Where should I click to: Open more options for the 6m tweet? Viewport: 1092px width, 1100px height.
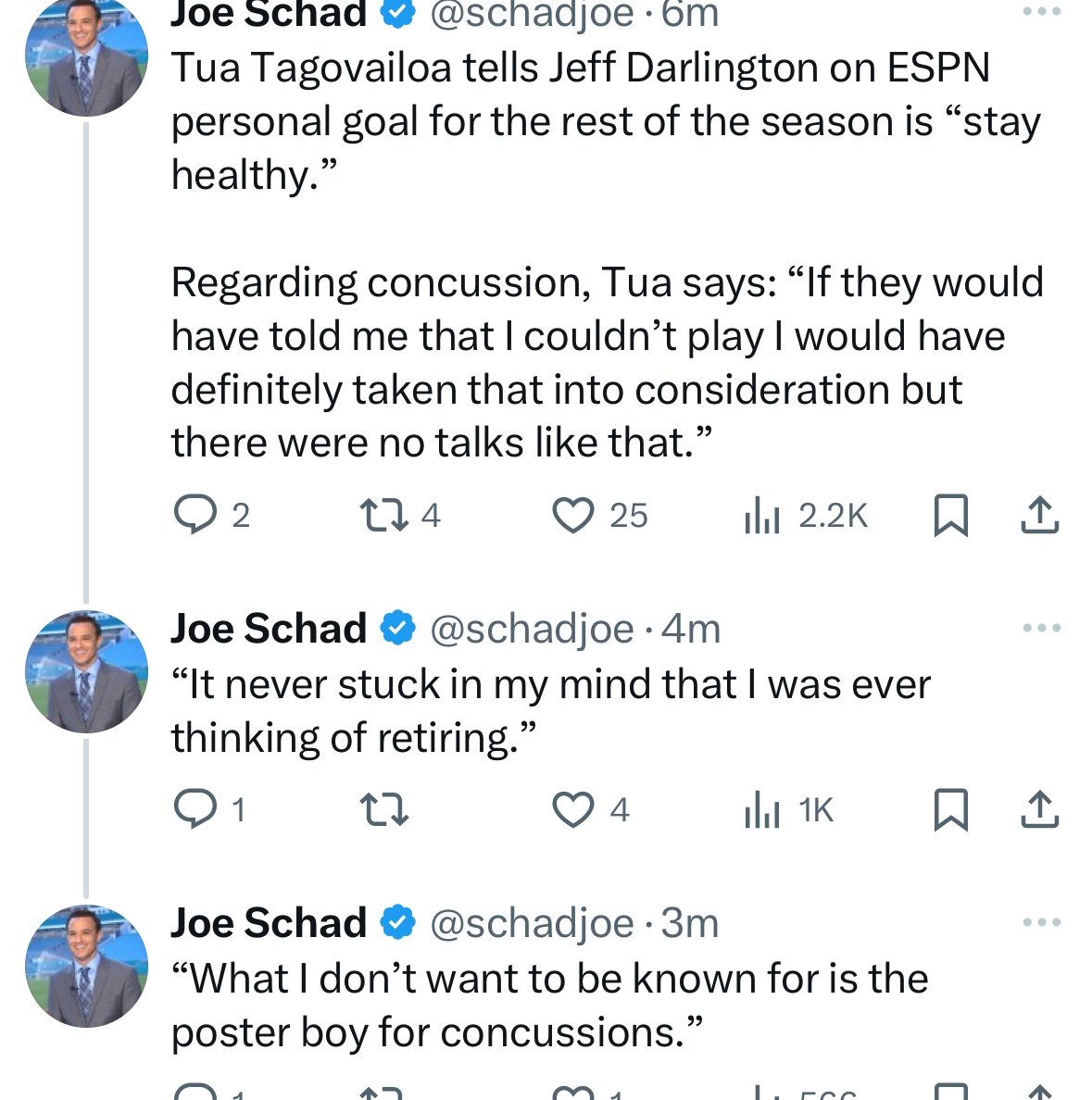pyautogui.click(x=1041, y=13)
